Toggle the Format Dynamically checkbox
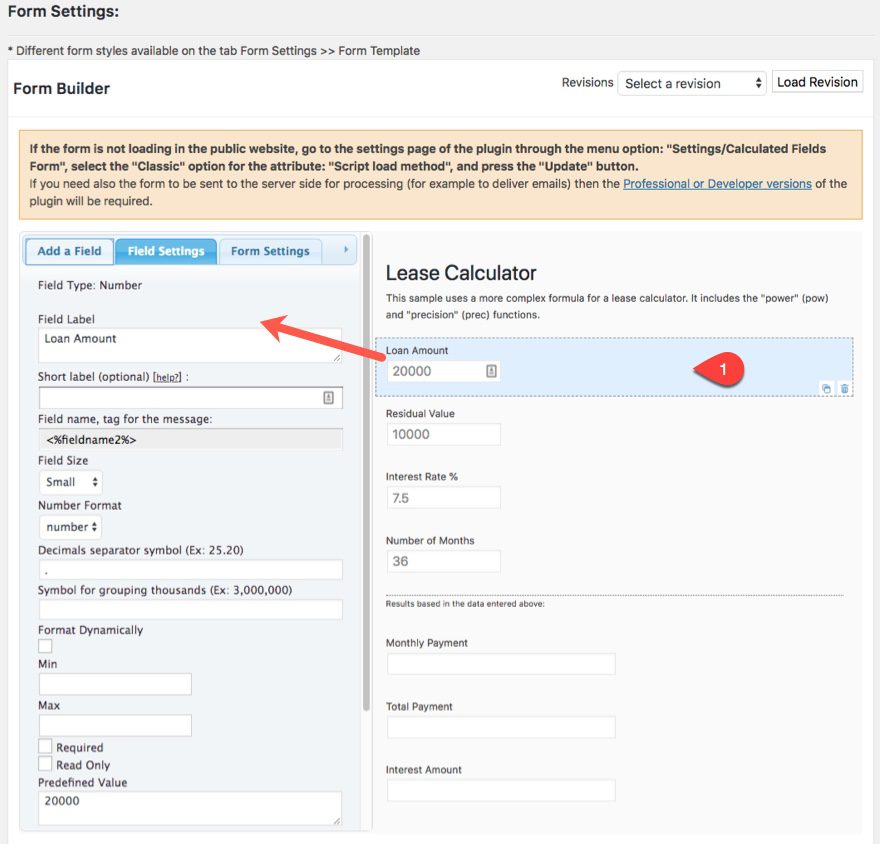The width and height of the screenshot is (880, 844). (45, 646)
